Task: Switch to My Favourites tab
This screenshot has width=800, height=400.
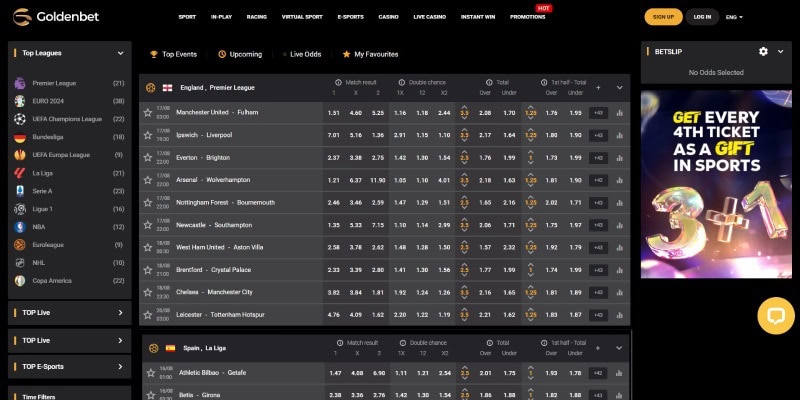Action: pos(370,54)
